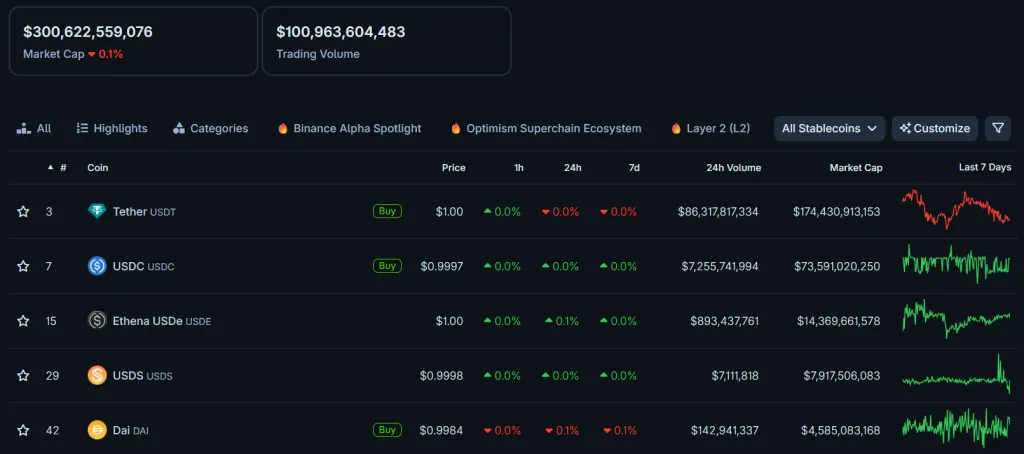This screenshot has width=1024, height=454.
Task: Open Tether's 7-day sparkline chart
Action: coord(955,210)
